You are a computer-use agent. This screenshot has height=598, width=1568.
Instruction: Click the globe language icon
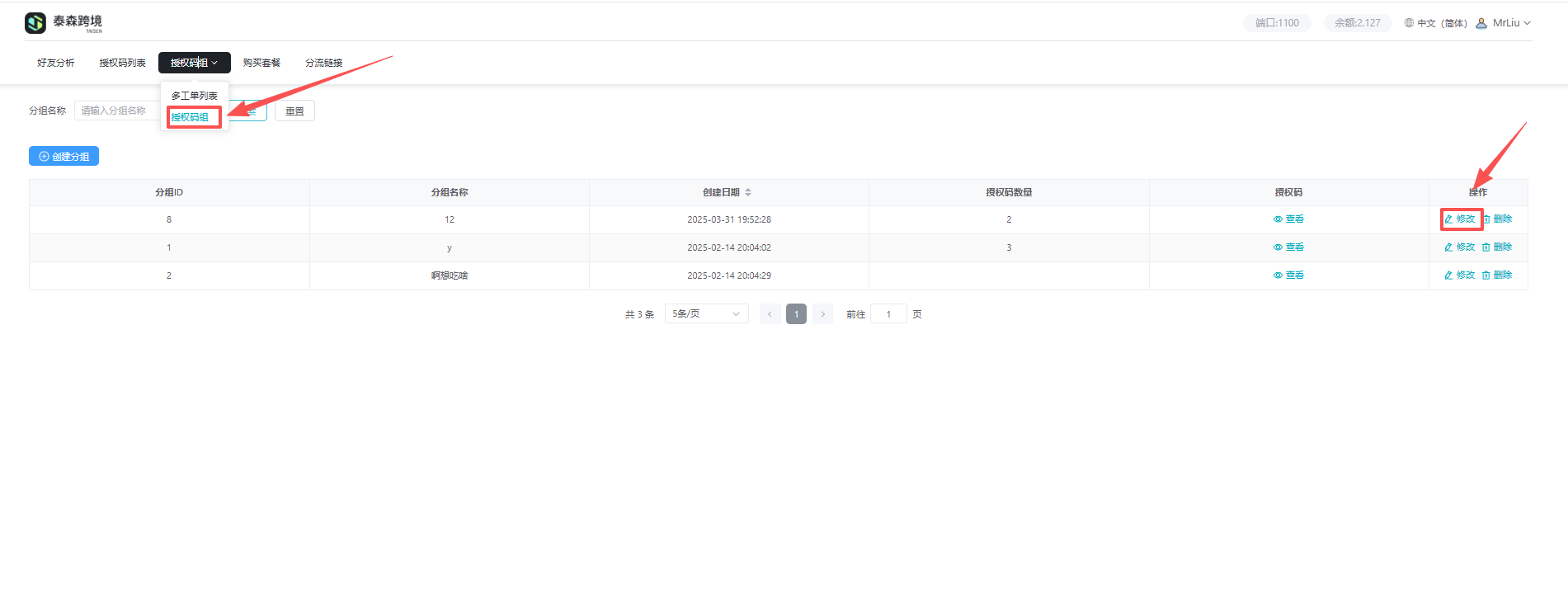pos(1409,23)
